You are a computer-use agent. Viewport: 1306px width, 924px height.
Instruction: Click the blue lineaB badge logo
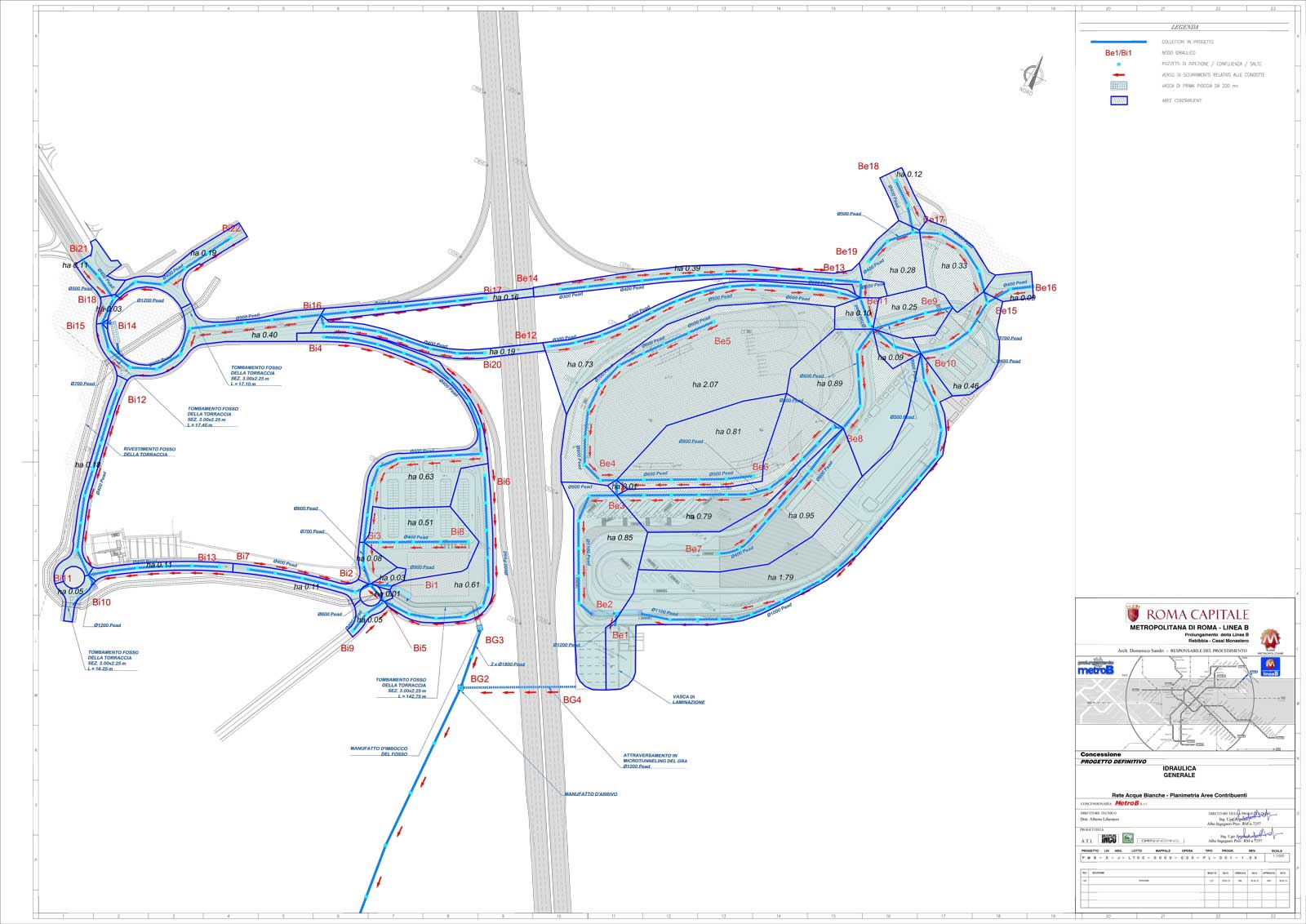(1271, 667)
